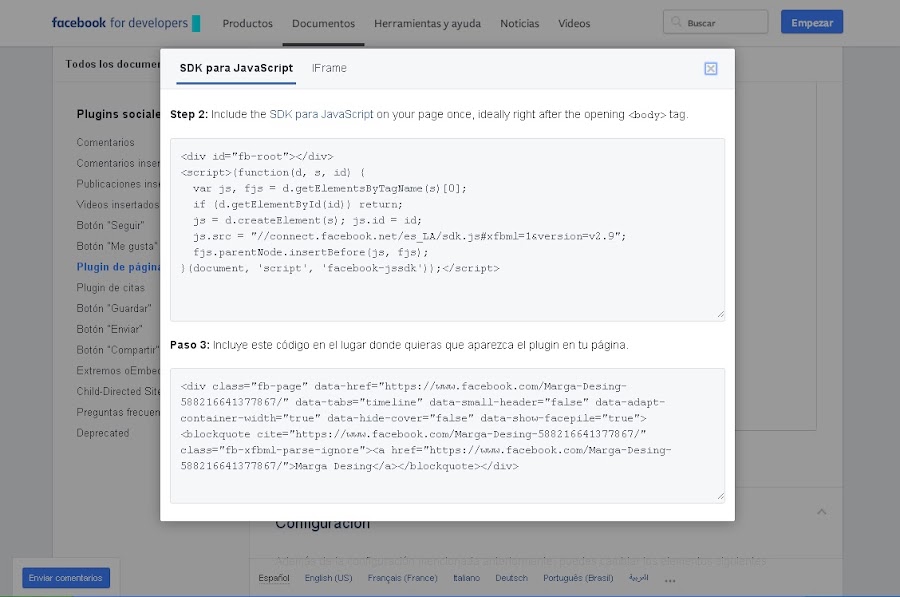Switch language to English (US)

coord(328,578)
